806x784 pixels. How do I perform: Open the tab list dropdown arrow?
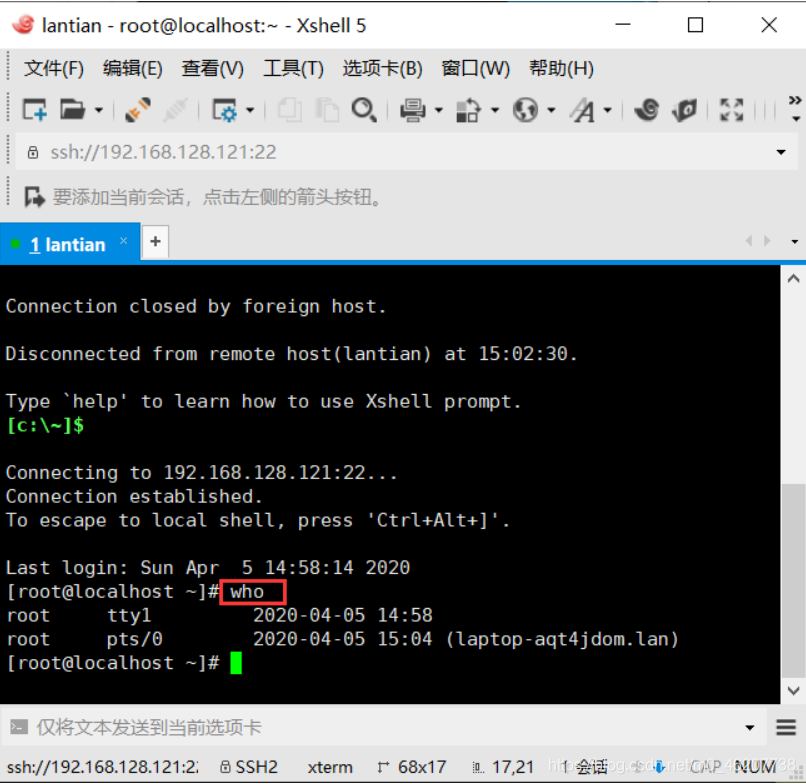795,242
